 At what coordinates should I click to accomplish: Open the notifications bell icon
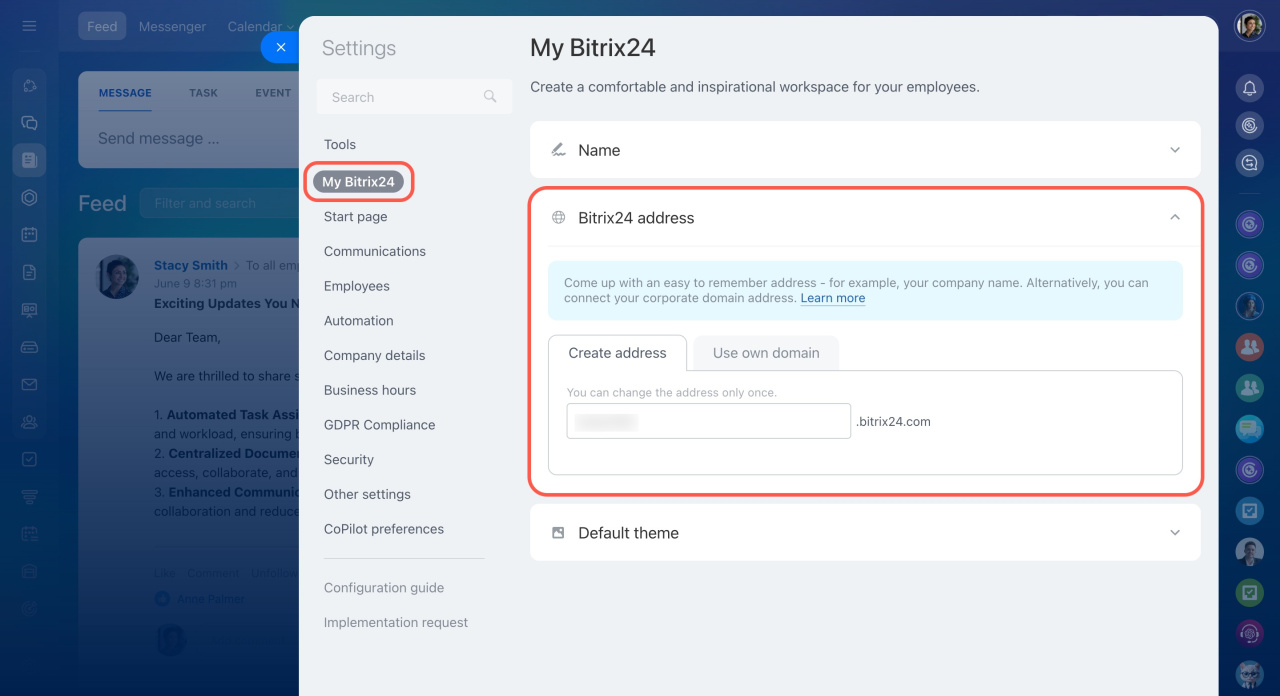(x=1249, y=88)
